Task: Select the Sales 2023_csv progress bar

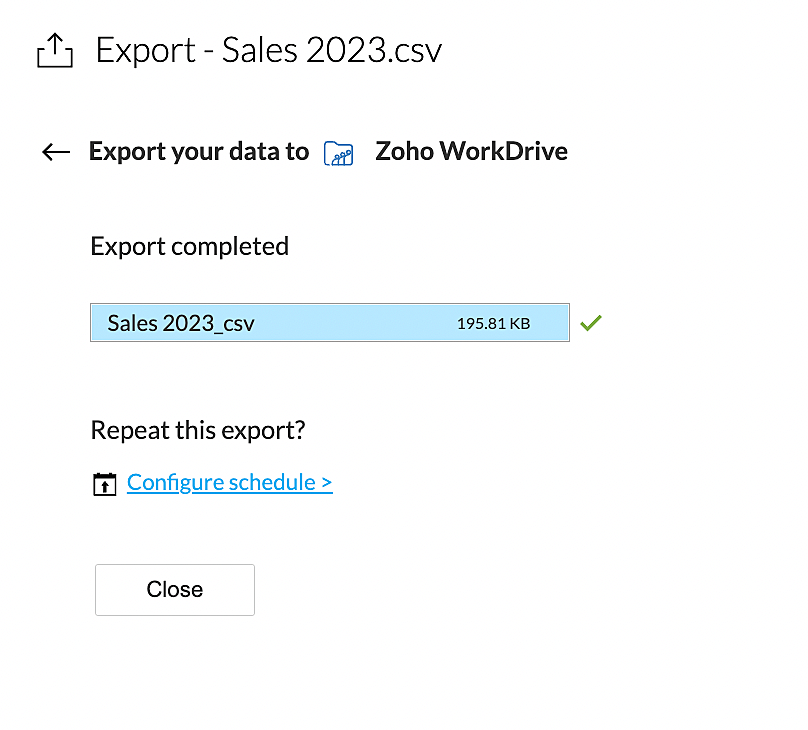Action: 330,323
